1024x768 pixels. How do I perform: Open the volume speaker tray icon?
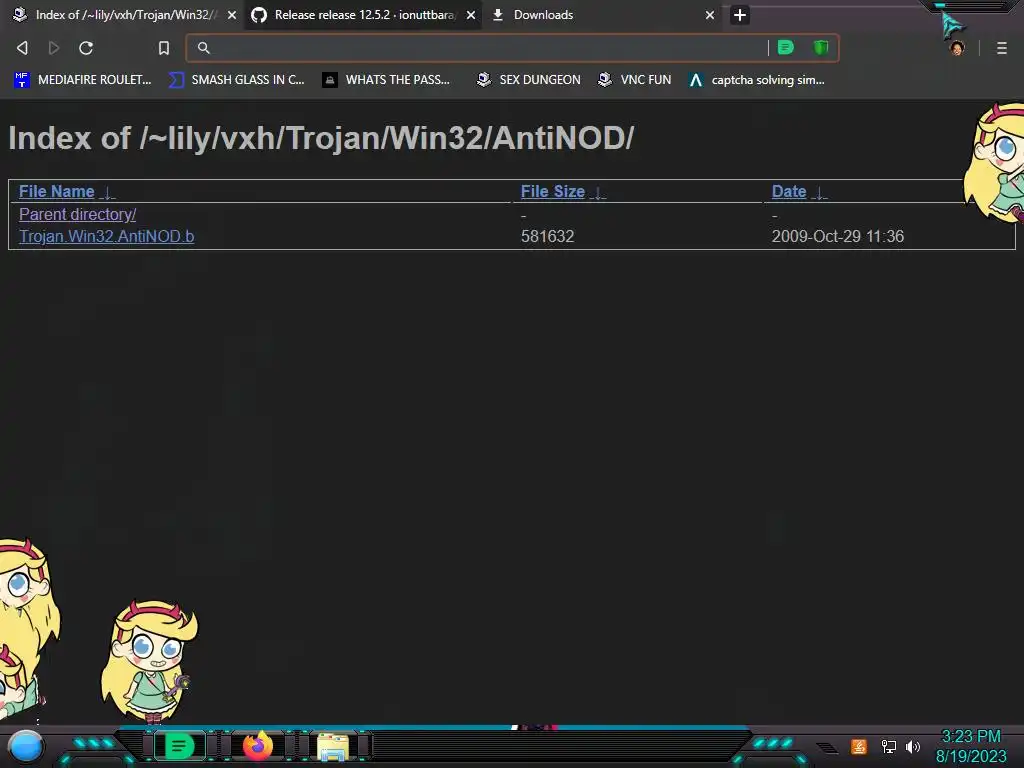[913, 746]
